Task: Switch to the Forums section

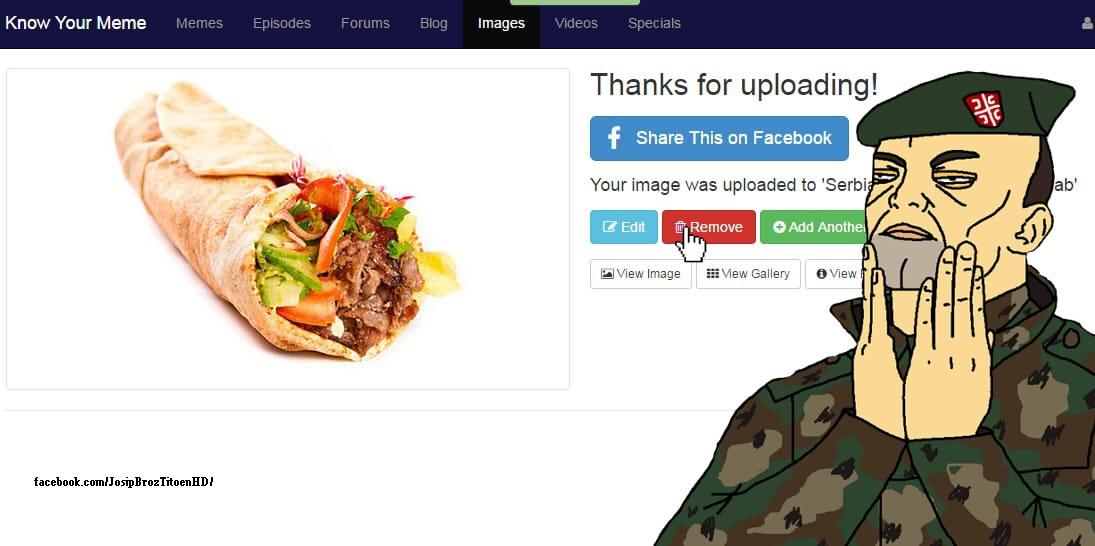Action: [x=365, y=23]
